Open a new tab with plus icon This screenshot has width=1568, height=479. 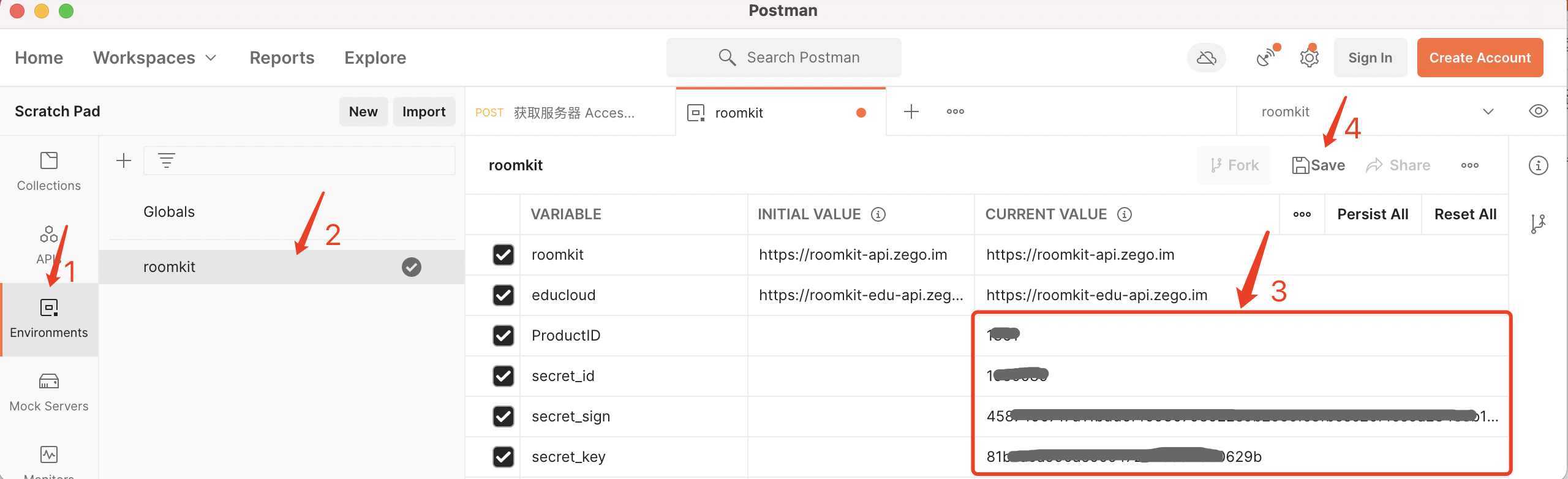pos(911,111)
